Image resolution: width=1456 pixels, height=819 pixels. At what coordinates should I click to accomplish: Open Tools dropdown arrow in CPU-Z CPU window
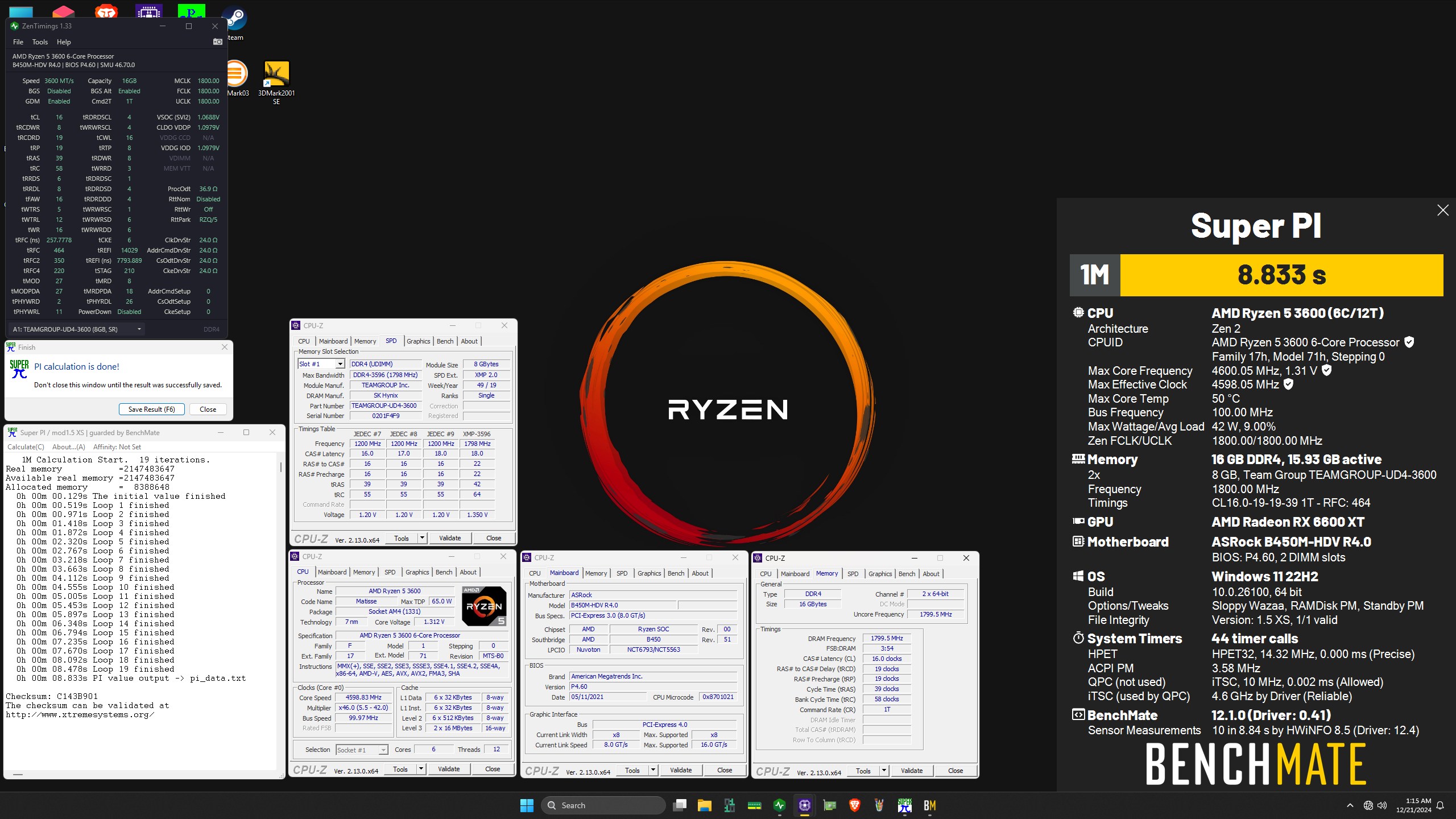[x=421, y=769]
